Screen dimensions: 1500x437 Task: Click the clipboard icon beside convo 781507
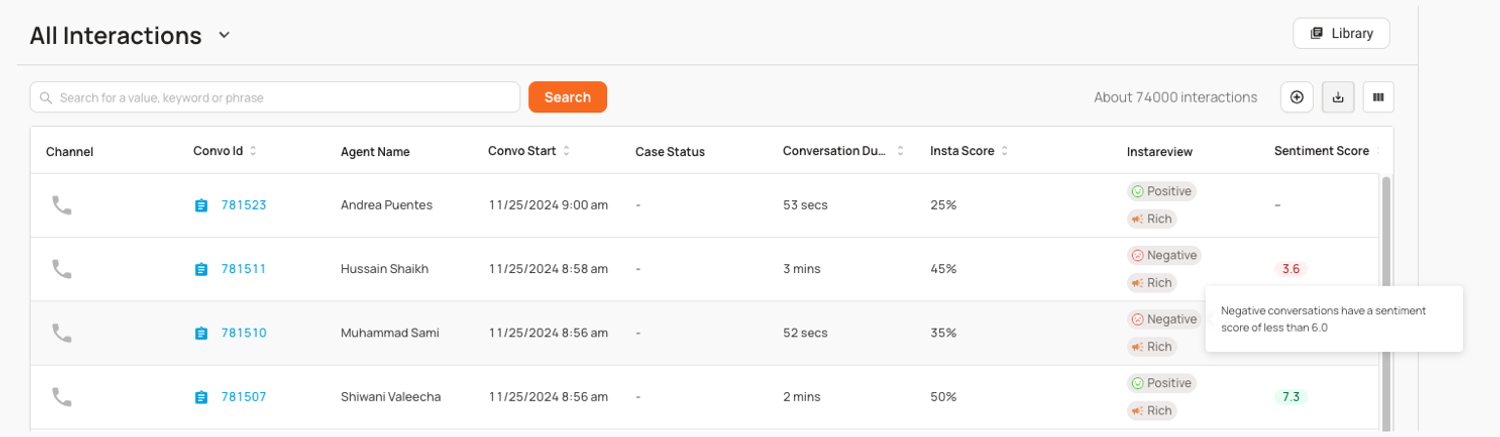click(201, 397)
